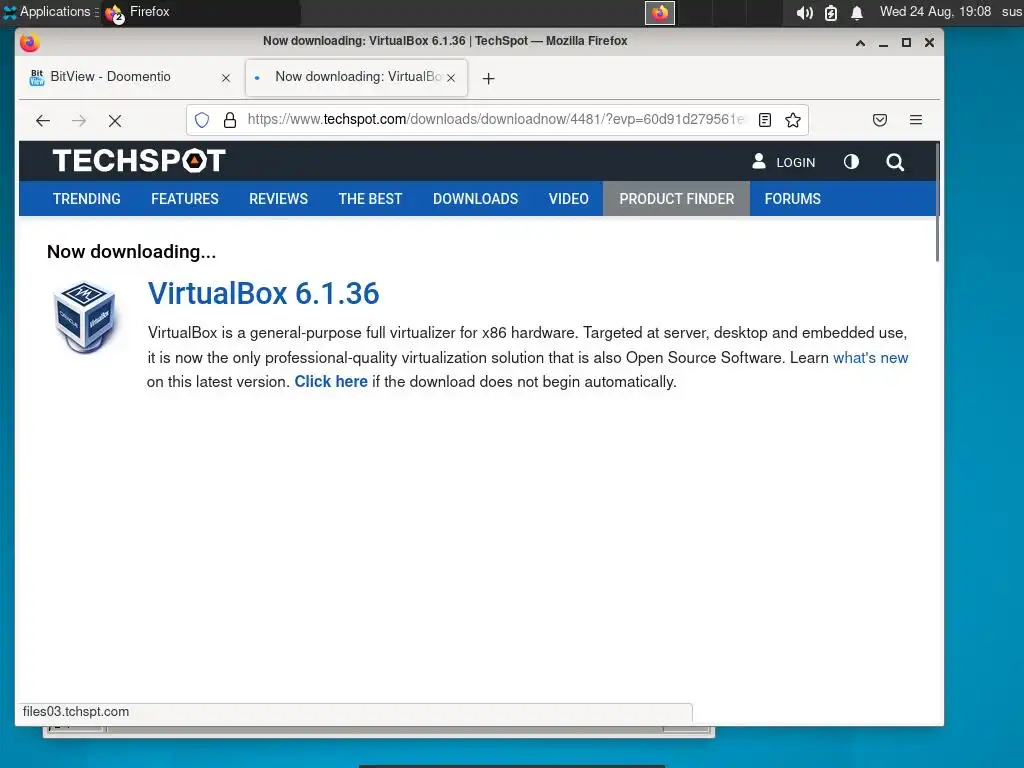Open the FORUMS nav item
1024x768 pixels.
click(793, 199)
